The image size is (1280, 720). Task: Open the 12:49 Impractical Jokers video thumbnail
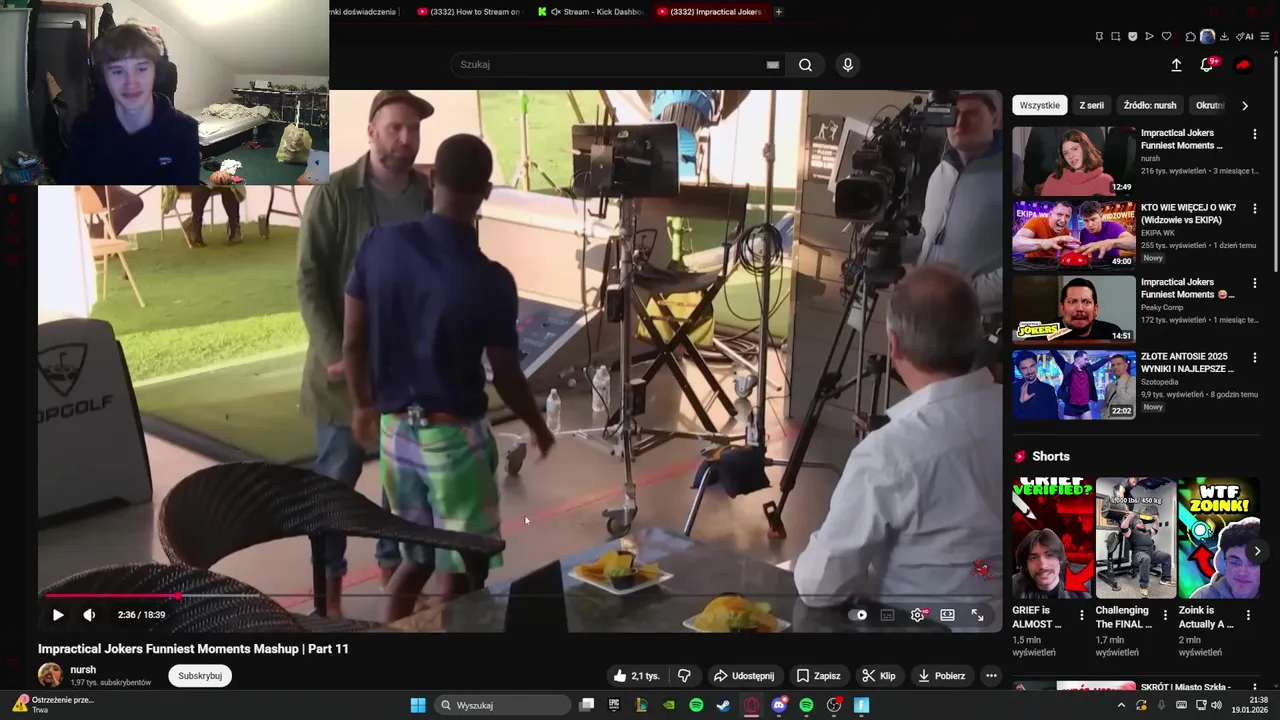point(1074,161)
